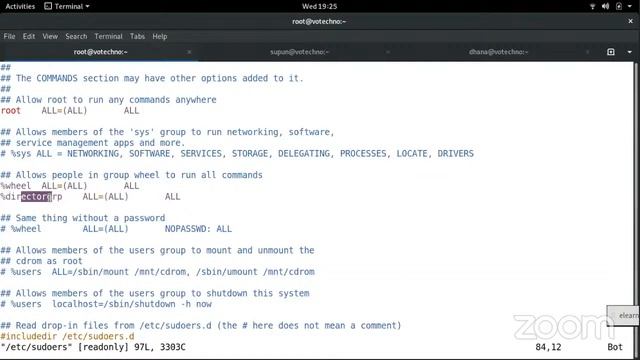The height and width of the screenshot is (360, 640).
Task: Open the system menu arrow at top right
Action: [x=630, y=7]
